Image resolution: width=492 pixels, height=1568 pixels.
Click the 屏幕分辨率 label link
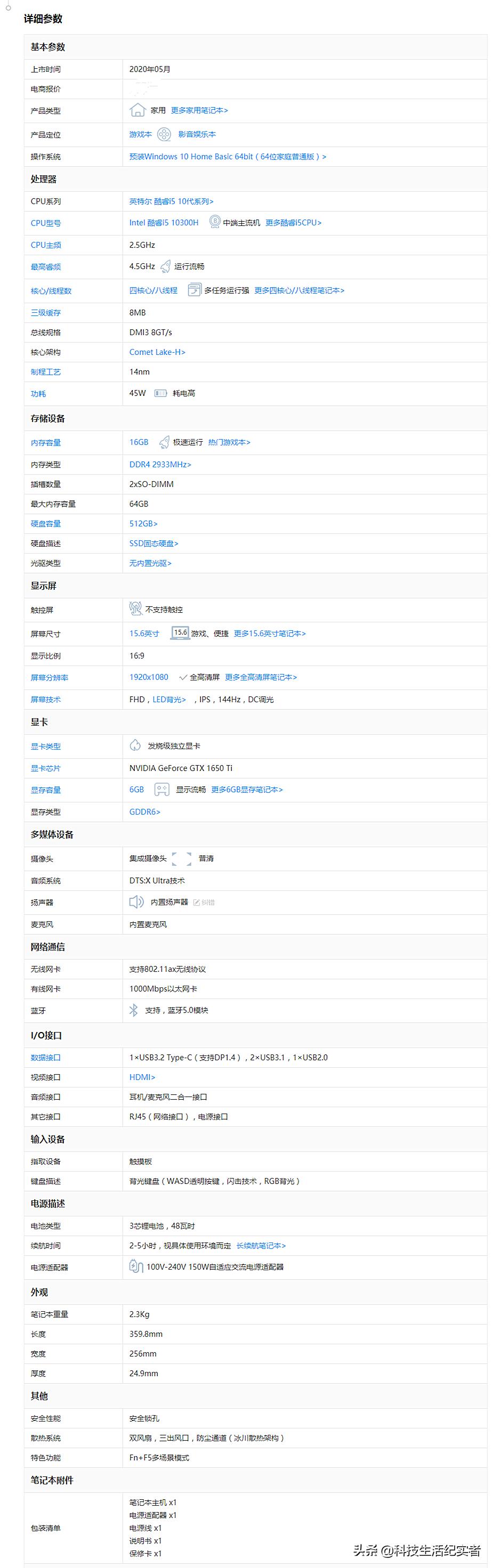click(x=50, y=678)
